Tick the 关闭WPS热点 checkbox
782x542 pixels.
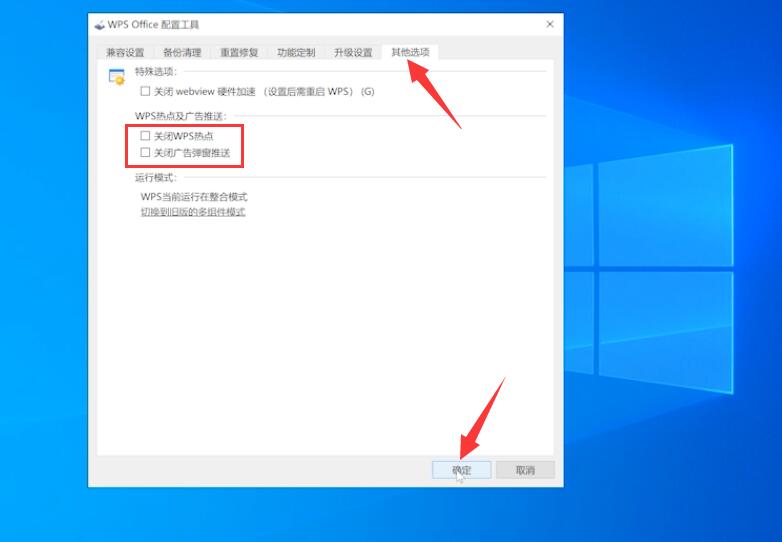[x=145, y=136]
